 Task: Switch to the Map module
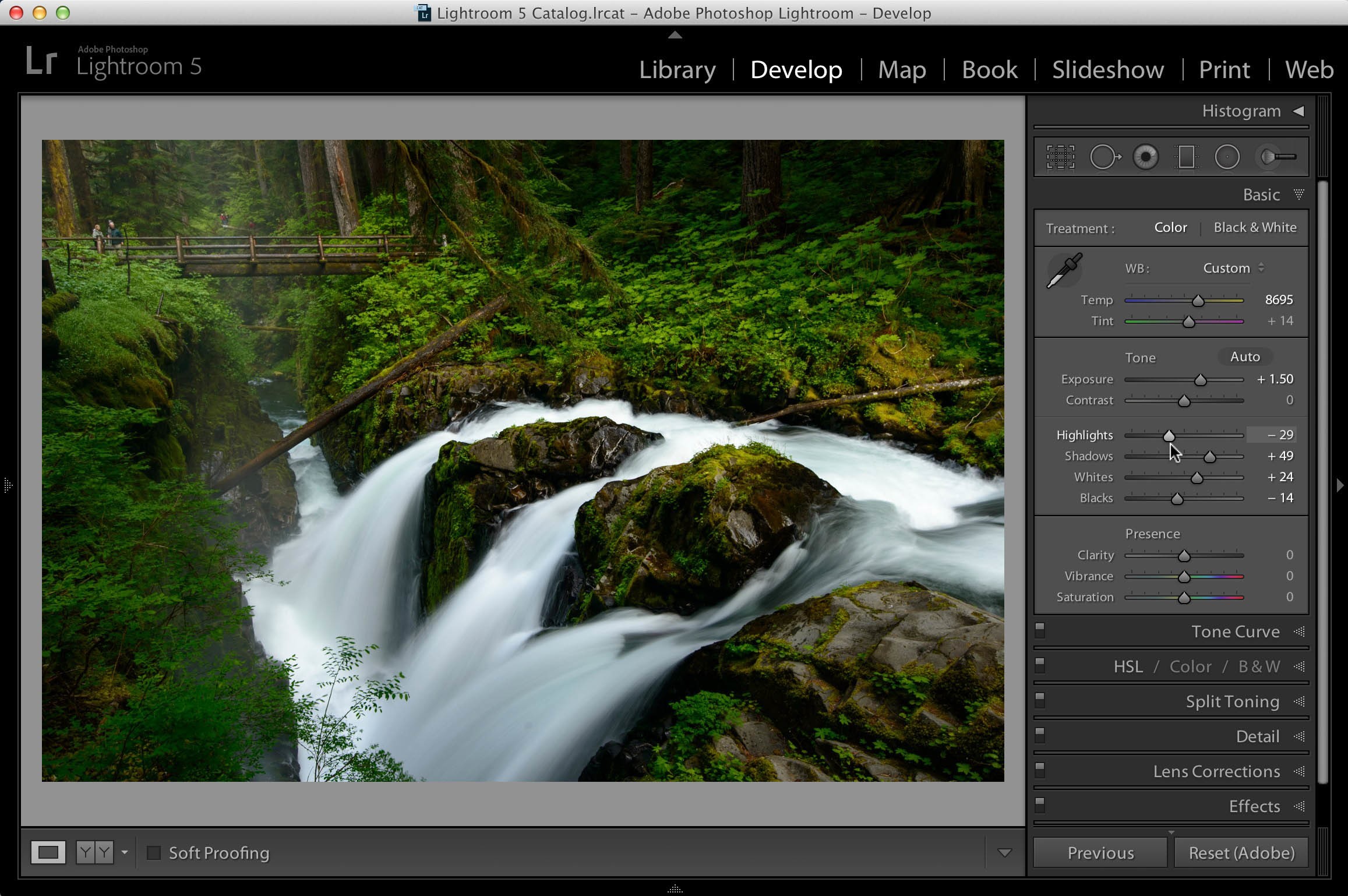(x=902, y=70)
